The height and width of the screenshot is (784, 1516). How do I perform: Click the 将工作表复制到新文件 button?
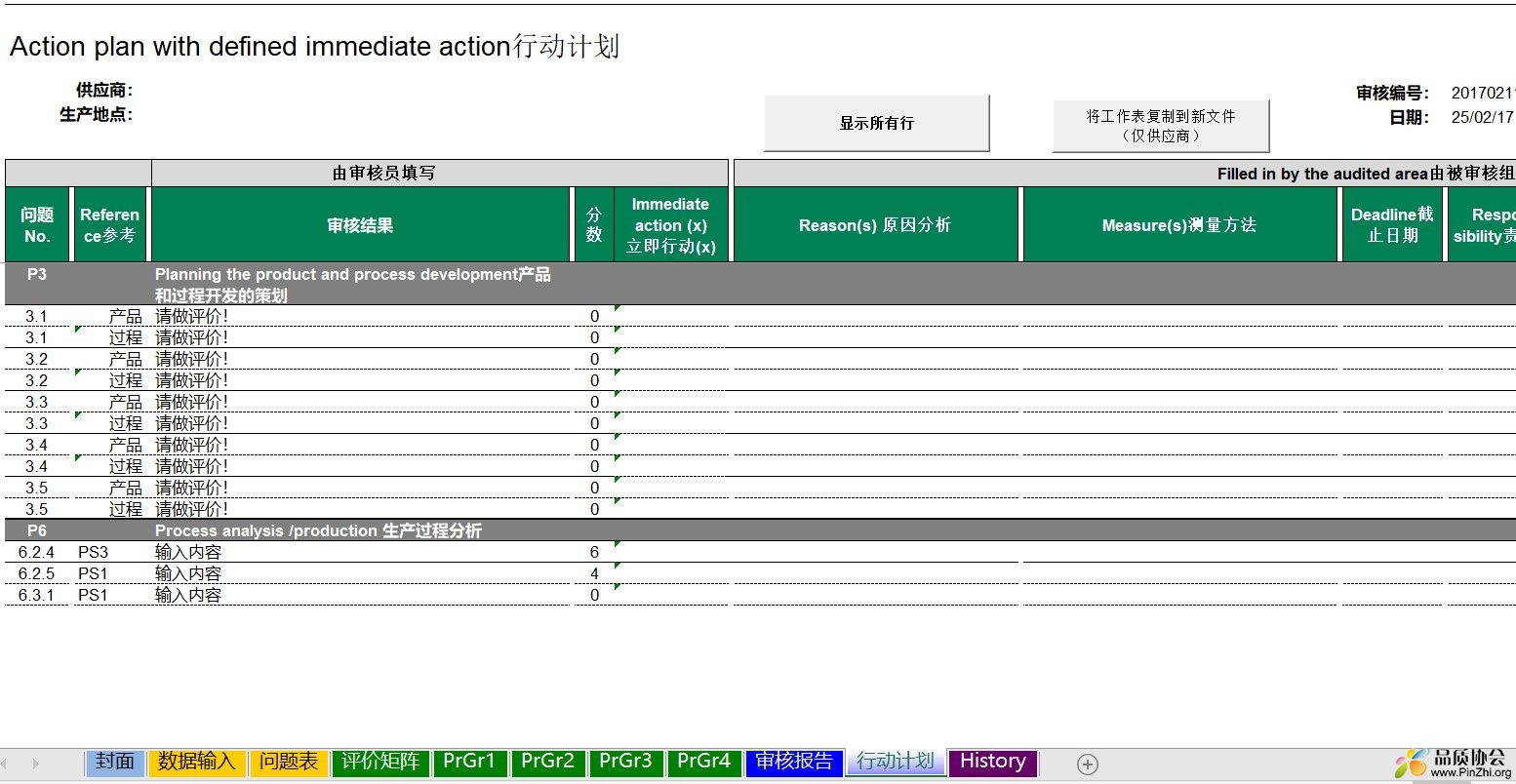[x=1160, y=126]
